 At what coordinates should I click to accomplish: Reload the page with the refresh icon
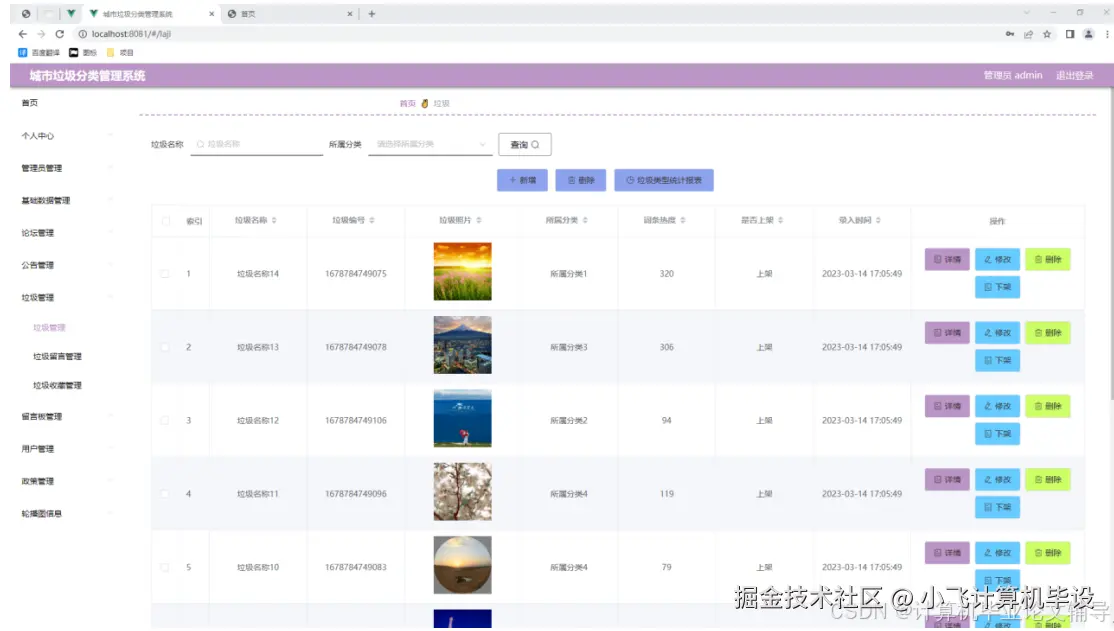pos(60,33)
